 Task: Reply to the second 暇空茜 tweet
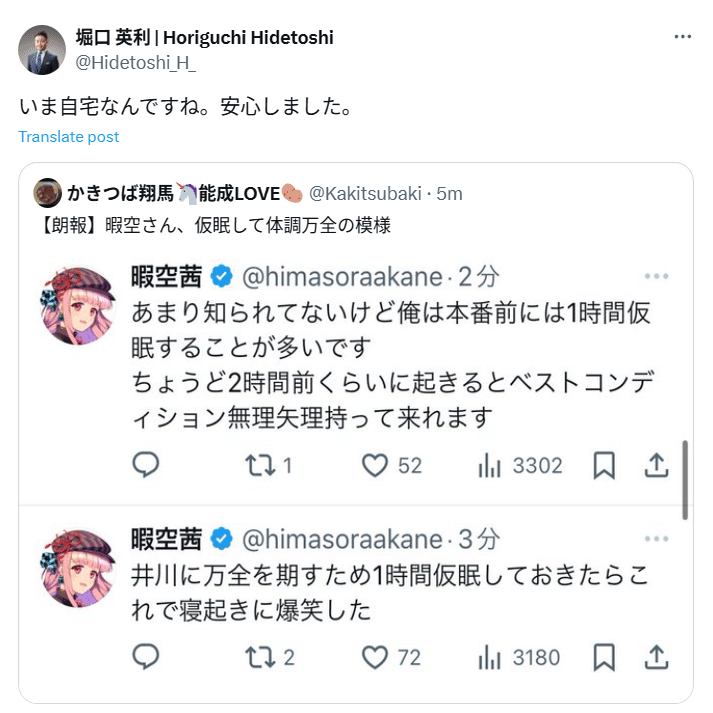(x=146, y=657)
